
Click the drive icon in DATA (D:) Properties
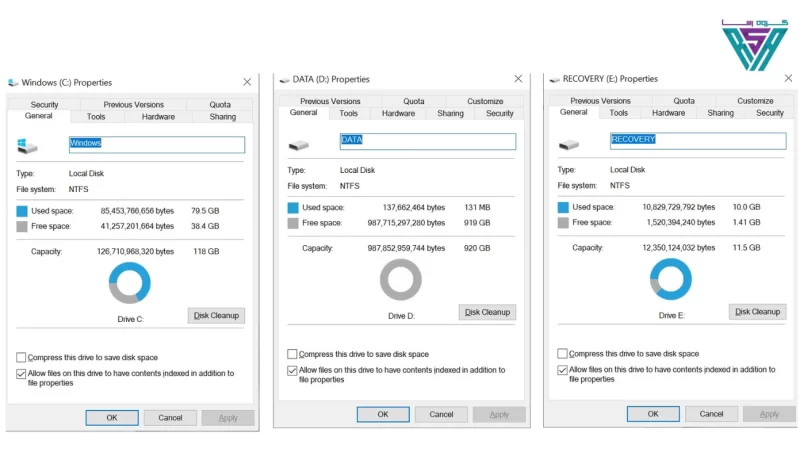[x=299, y=145]
